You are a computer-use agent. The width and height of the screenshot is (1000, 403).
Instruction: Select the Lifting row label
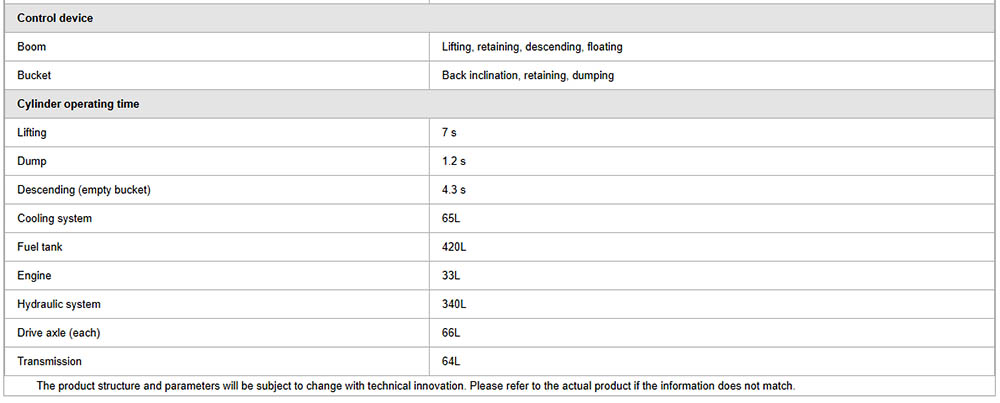[32, 132]
